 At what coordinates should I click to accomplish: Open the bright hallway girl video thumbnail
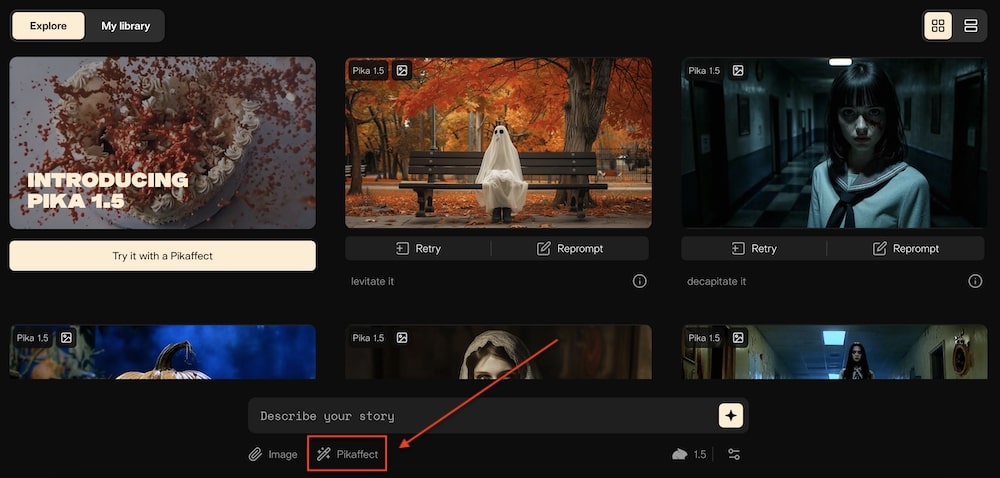coord(834,352)
